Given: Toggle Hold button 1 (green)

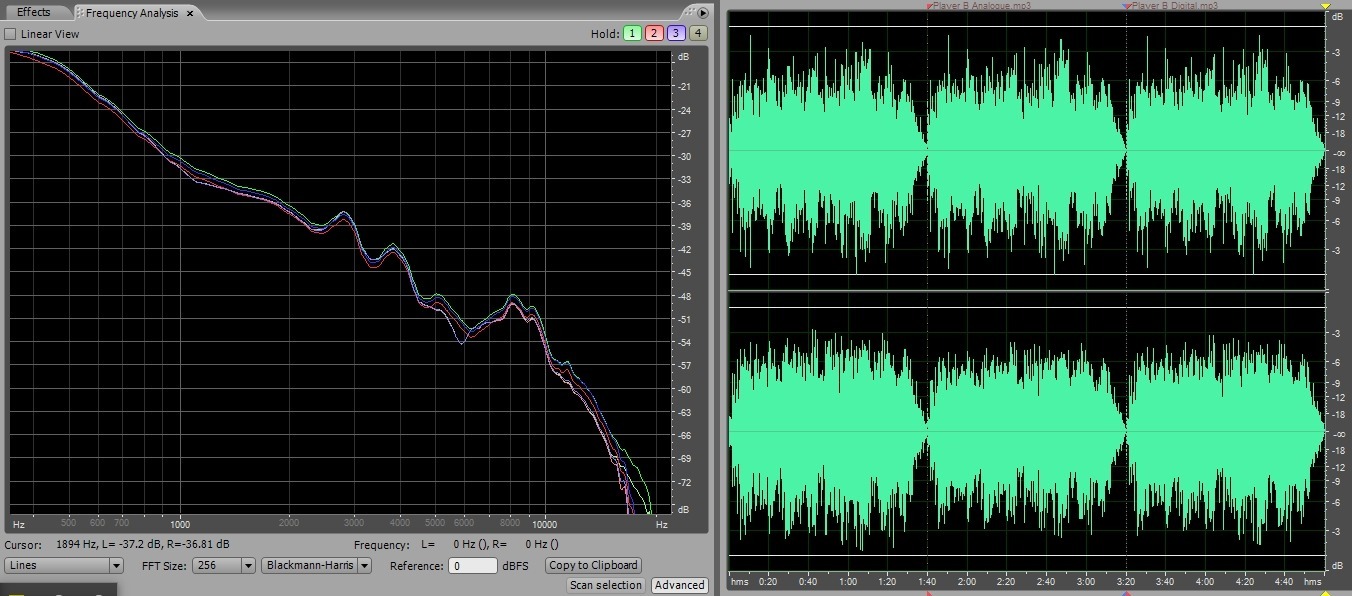Looking at the screenshot, I should pyautogui.click(x=632, y=33).
